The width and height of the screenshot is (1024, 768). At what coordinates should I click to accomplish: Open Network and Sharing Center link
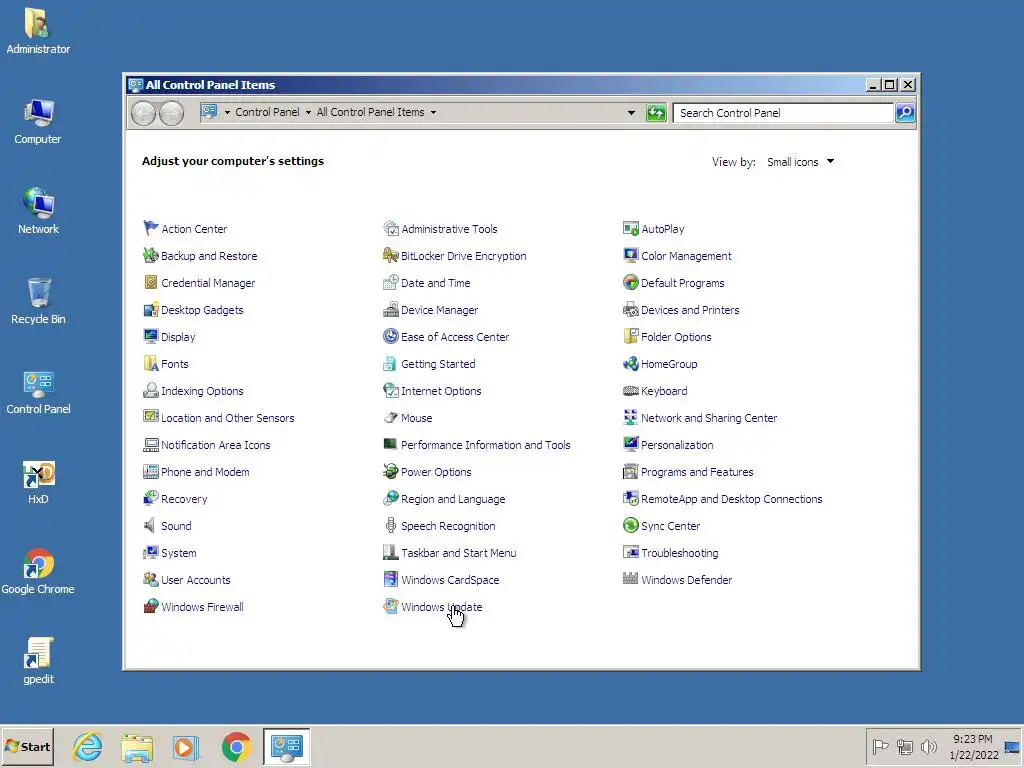pos(709,418)
